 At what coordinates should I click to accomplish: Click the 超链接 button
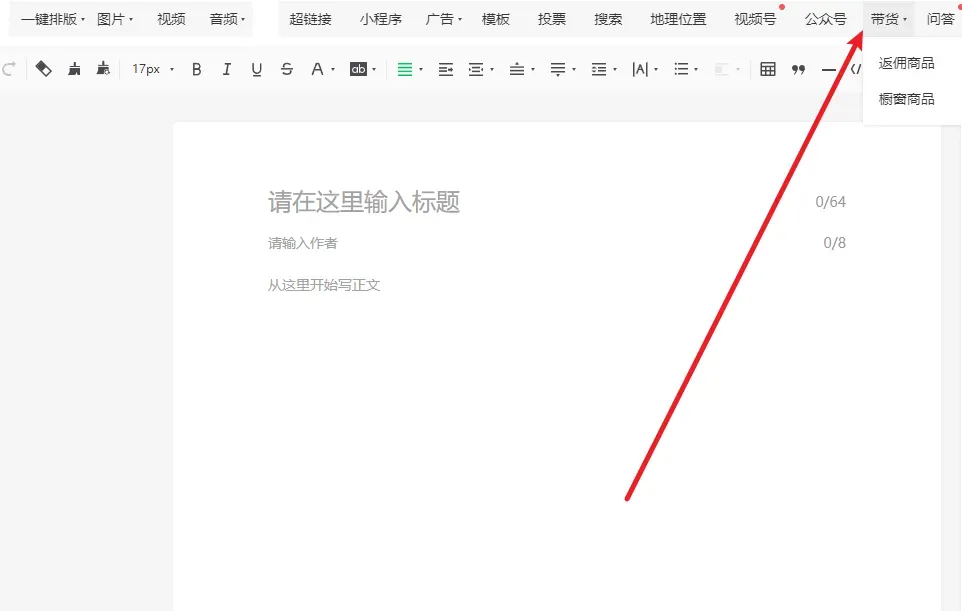tap(310, 20)
